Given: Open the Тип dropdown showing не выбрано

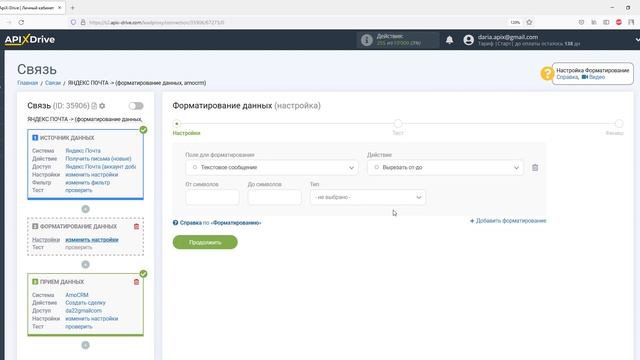Looking at the screenshot, I should (368, 197).
